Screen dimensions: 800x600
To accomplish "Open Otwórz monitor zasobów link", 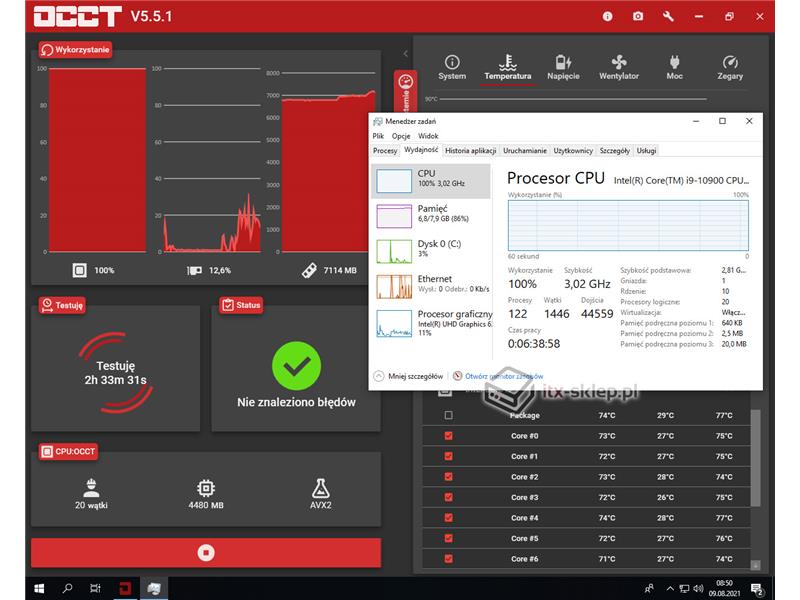I will point(504,376).
